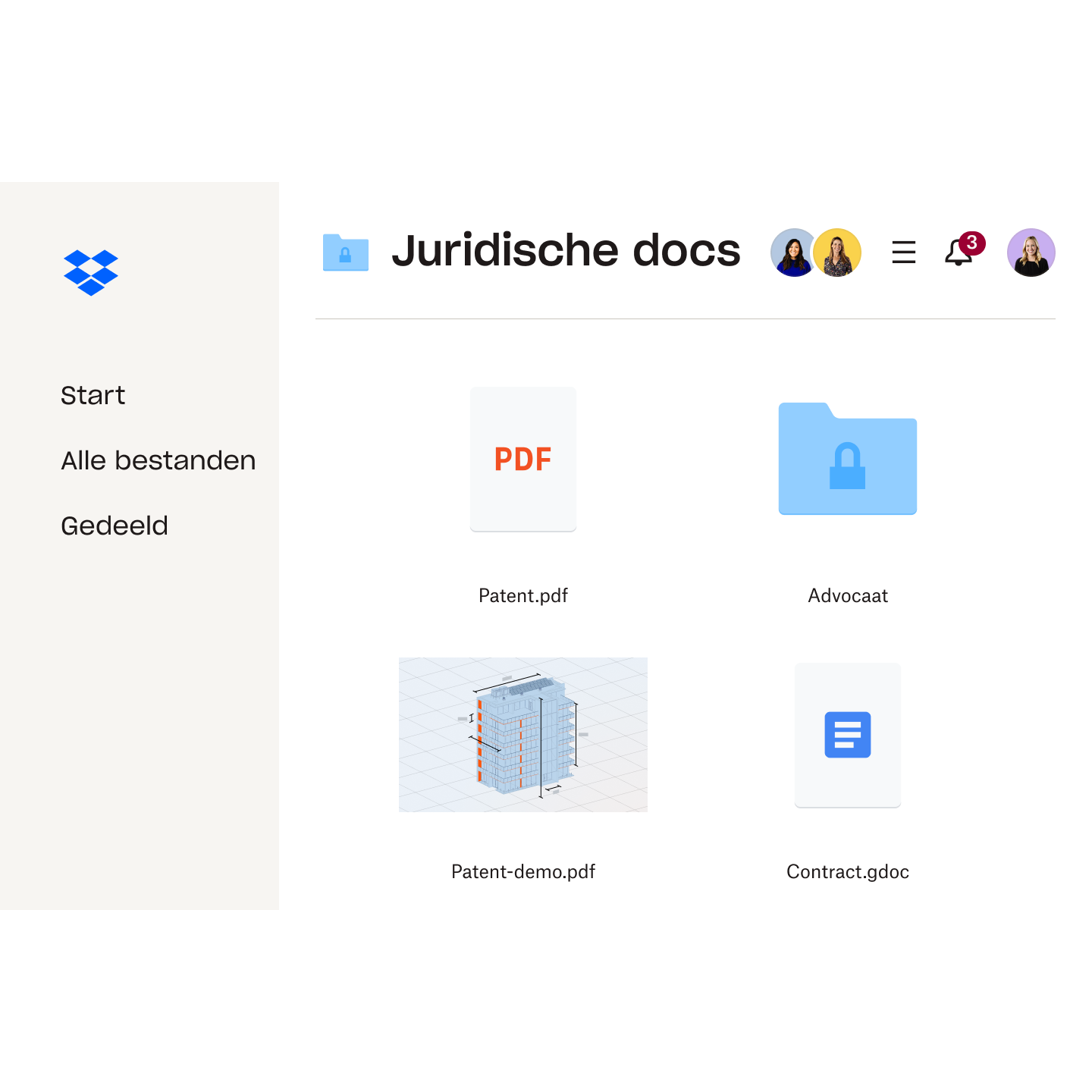Viewport: 1092px width, 1092px height.
Task: Click the Advocaat folder label
Action: pyautogui.click(x=848, y=596)
